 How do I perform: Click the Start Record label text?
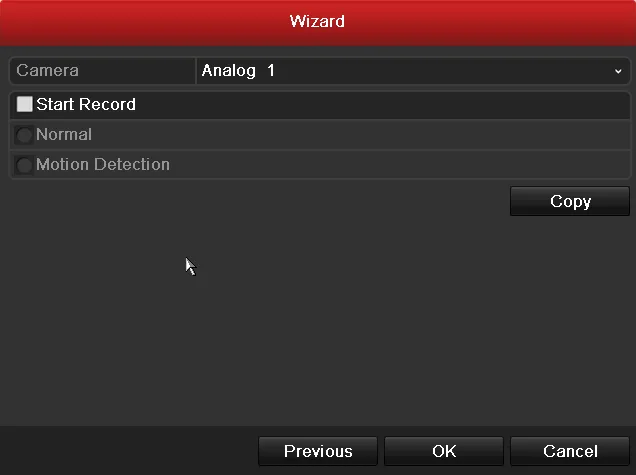pos(86,104)
